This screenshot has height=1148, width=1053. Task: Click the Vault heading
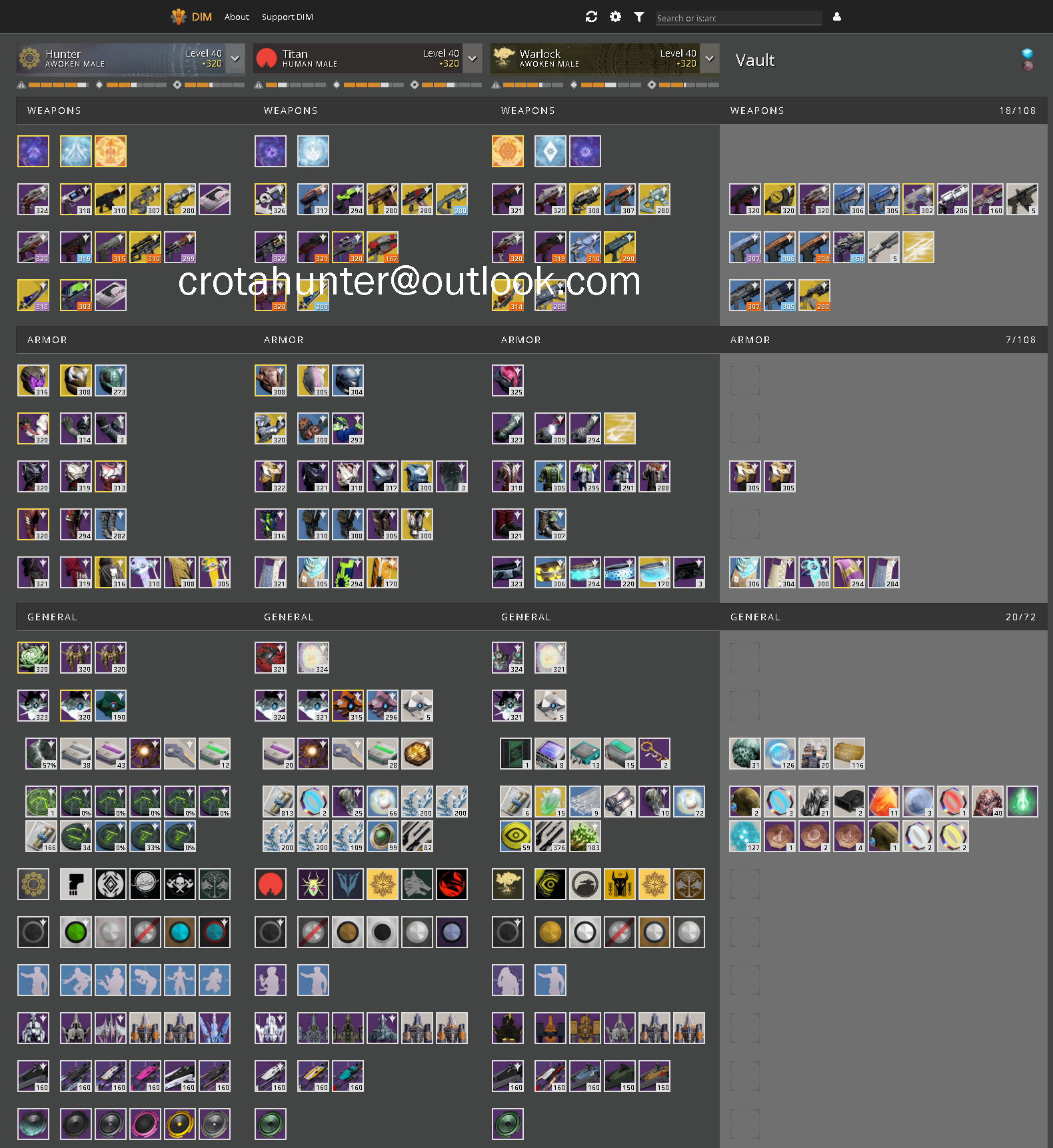(x=755, y=60)
